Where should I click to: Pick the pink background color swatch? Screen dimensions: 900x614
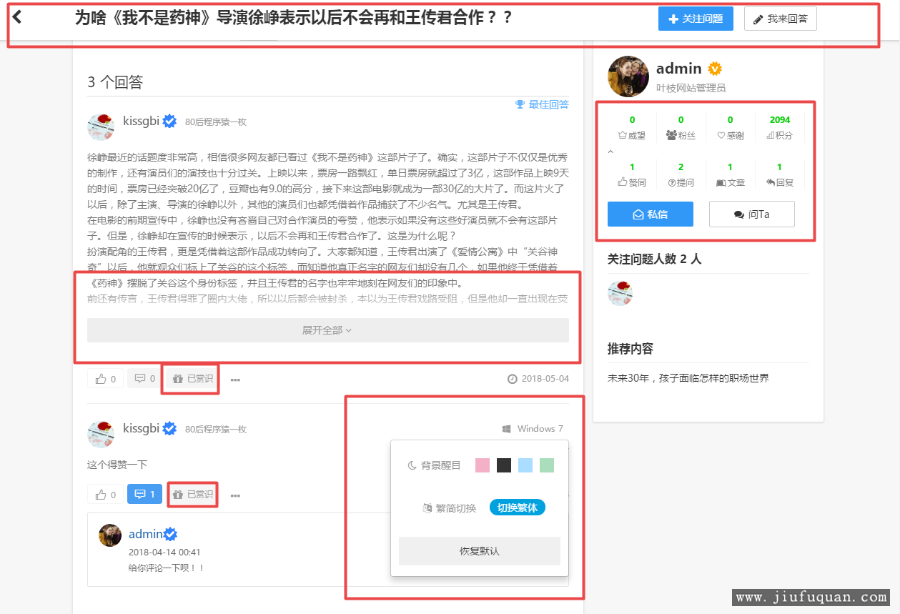point(482,465)
